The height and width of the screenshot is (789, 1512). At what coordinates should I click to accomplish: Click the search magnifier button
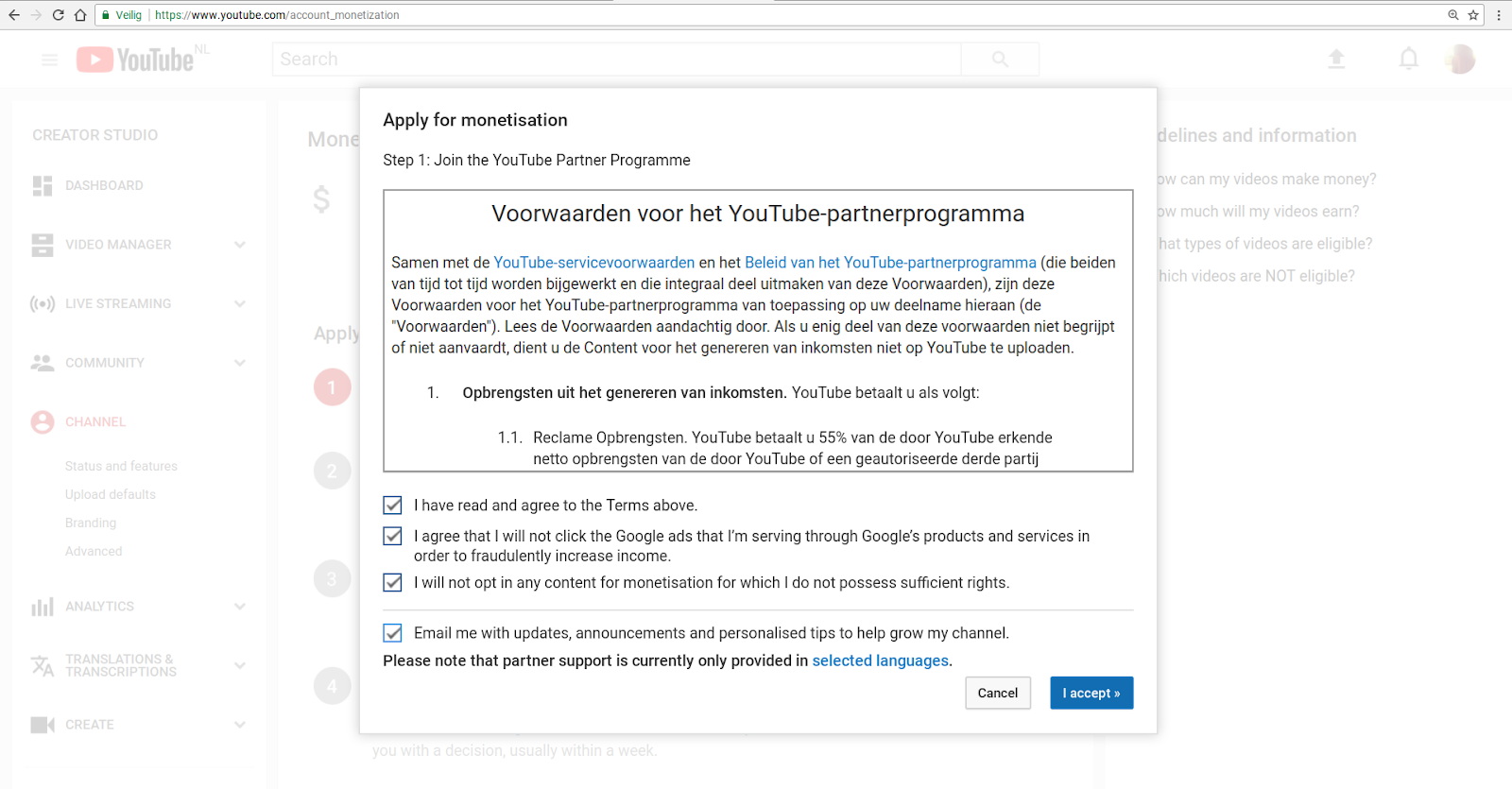[1000, 60]
